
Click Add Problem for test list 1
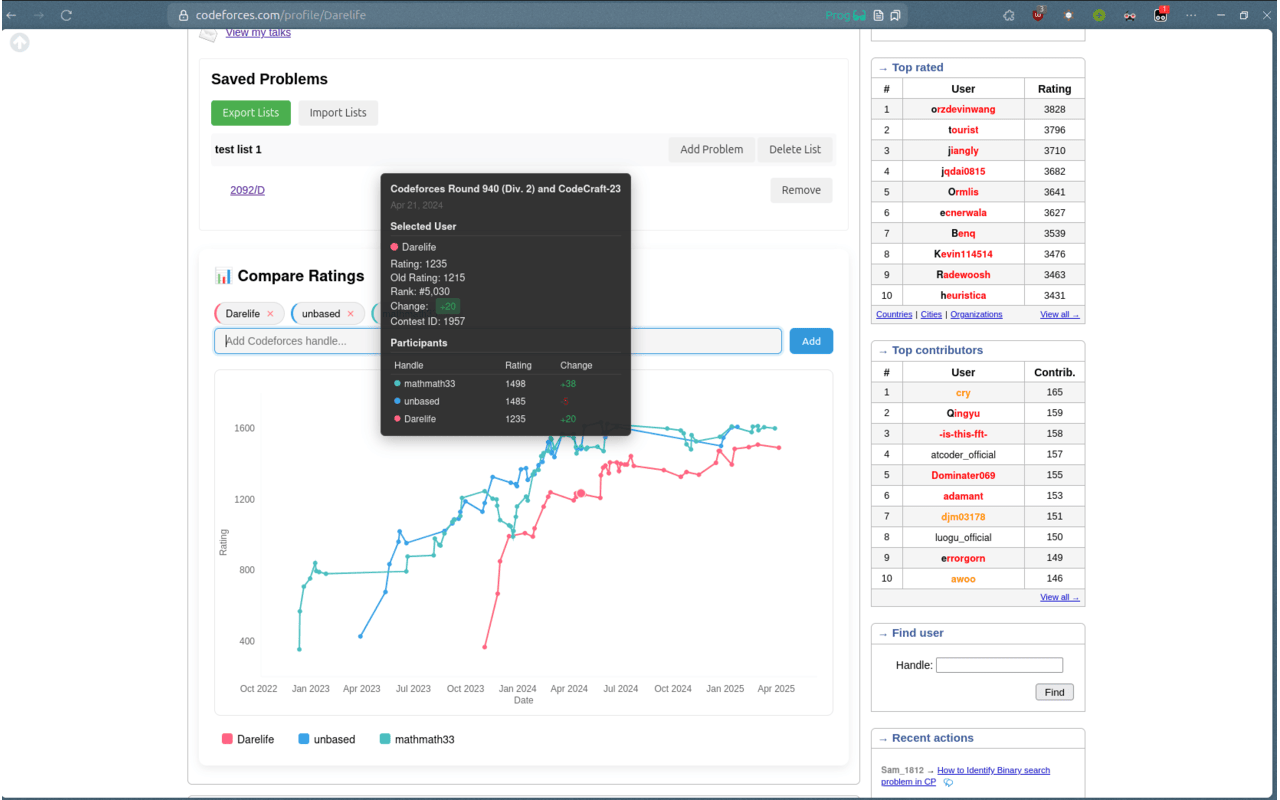coord(711,149)
